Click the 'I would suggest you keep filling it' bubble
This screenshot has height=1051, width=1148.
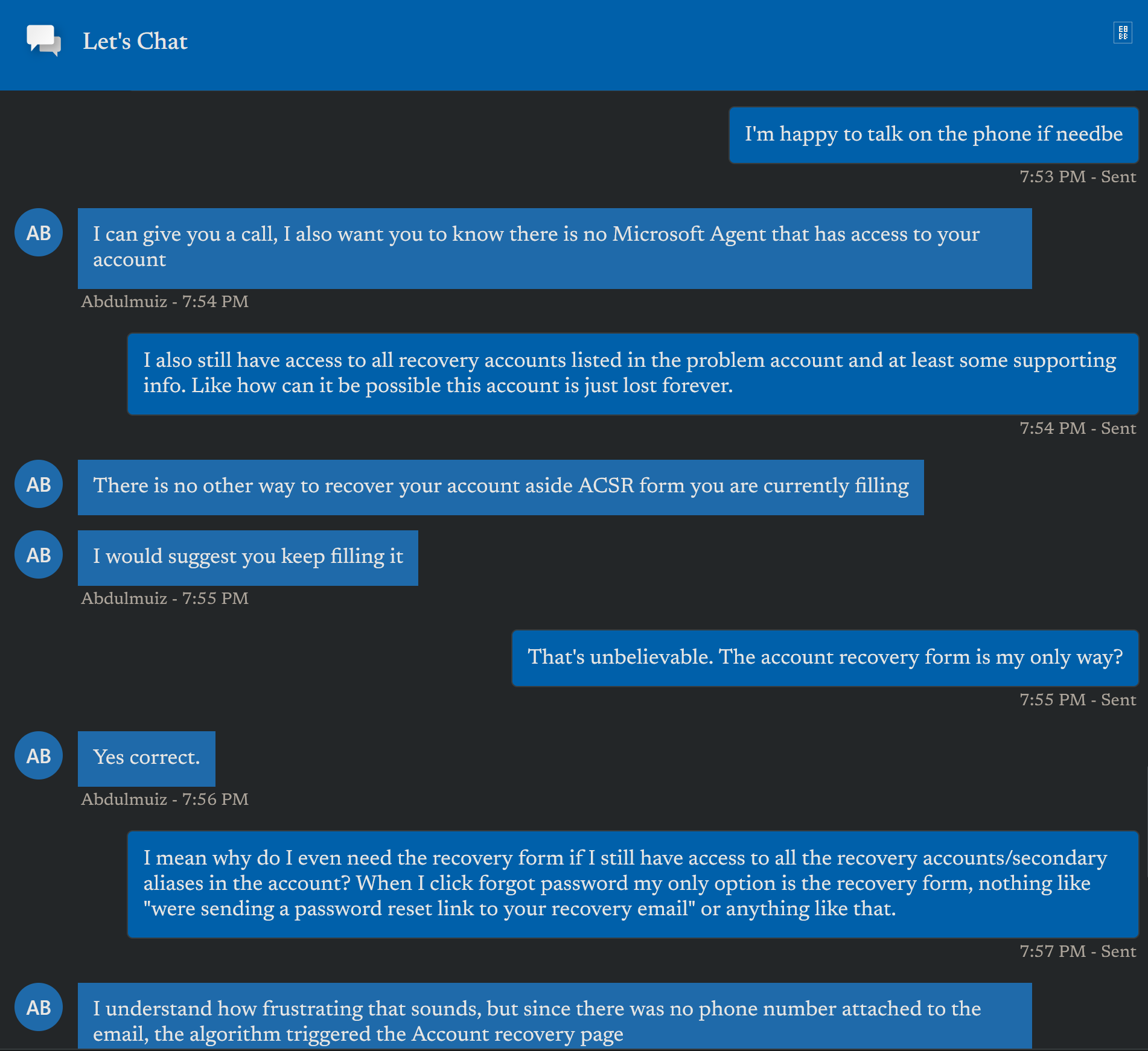pyautogui.click(x=247, y=557)
